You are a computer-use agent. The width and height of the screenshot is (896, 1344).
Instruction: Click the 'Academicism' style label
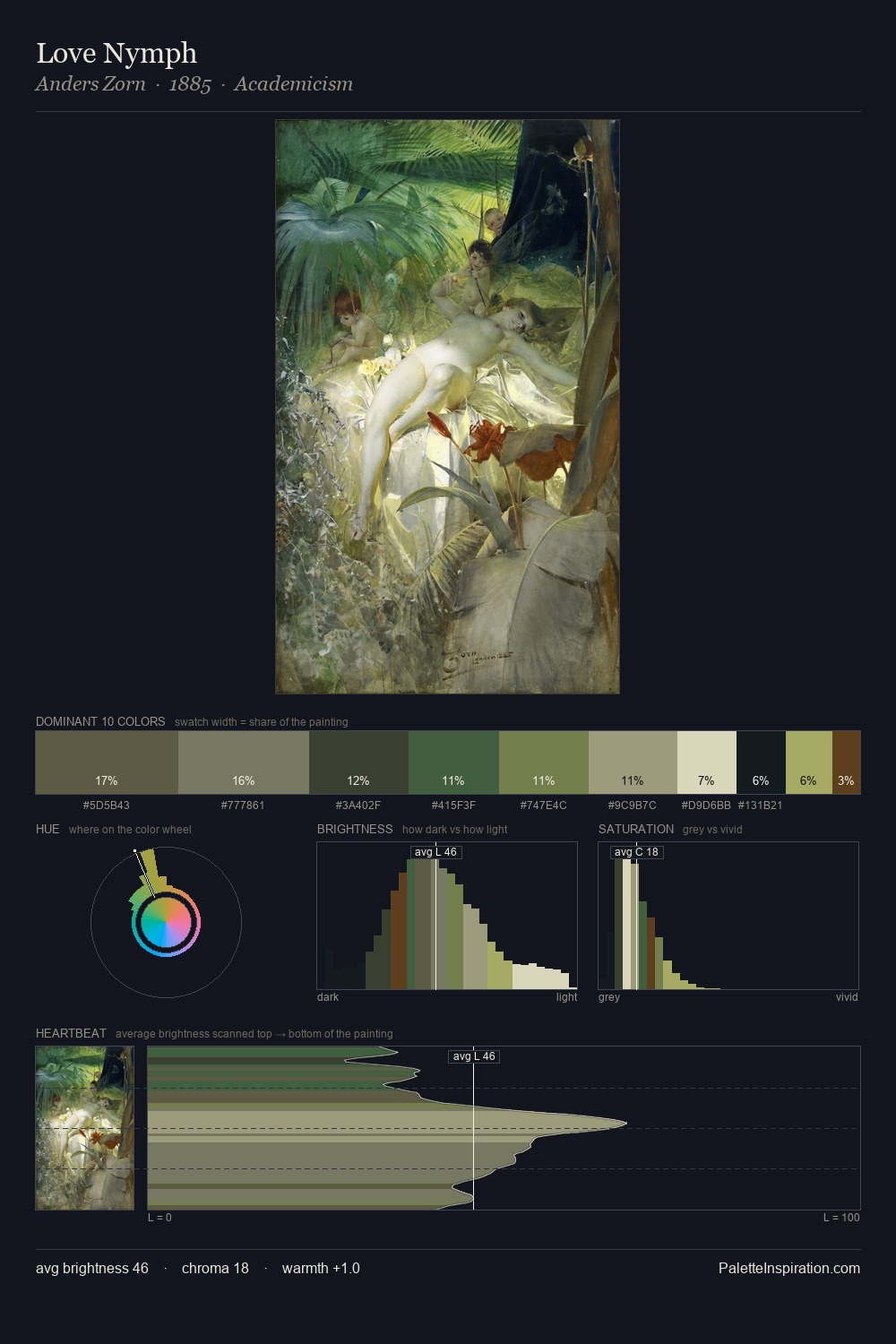coord(293,84)
